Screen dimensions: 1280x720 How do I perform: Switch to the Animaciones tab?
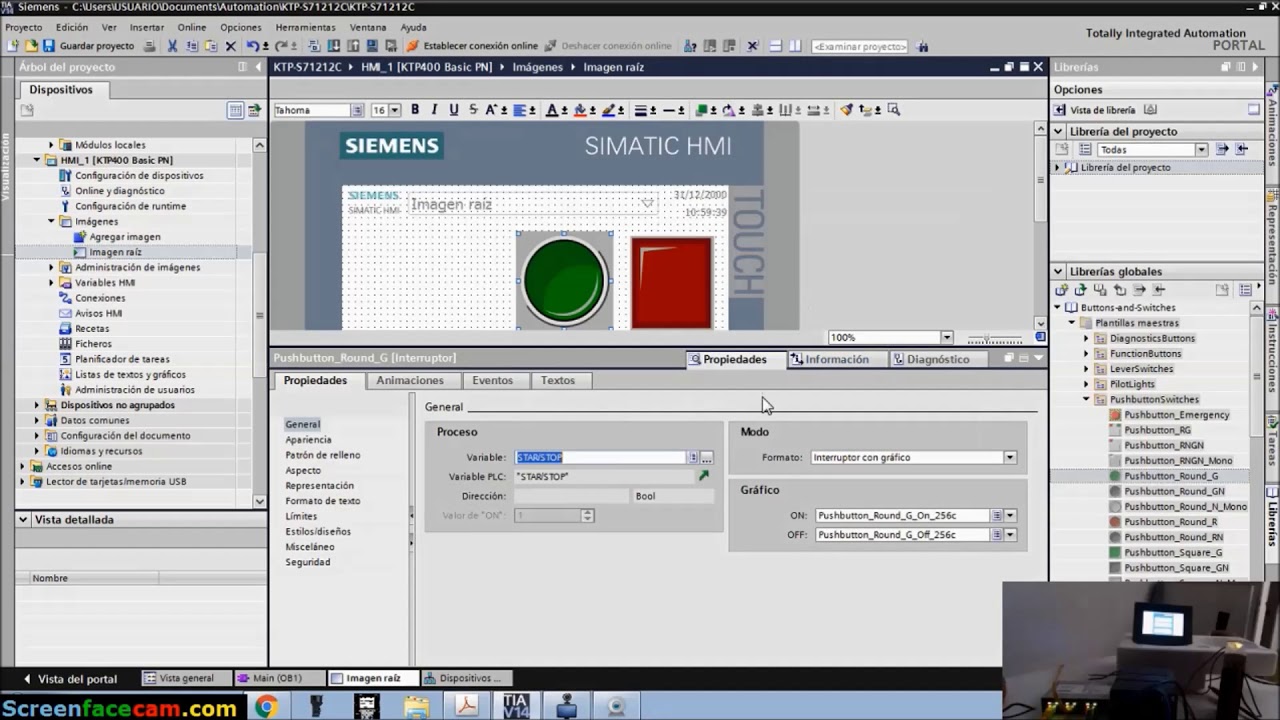click(x=410, y=380)
